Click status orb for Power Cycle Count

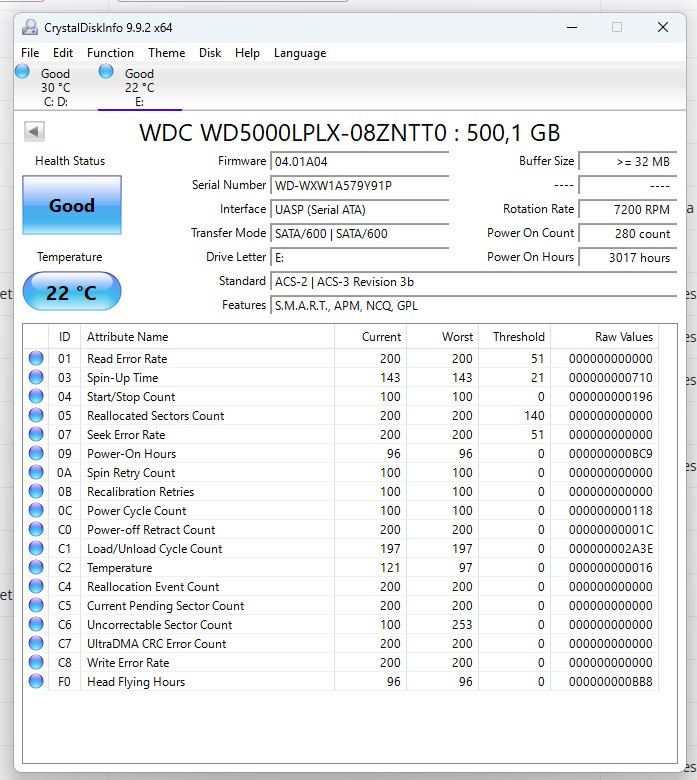(x=36, y=510)
